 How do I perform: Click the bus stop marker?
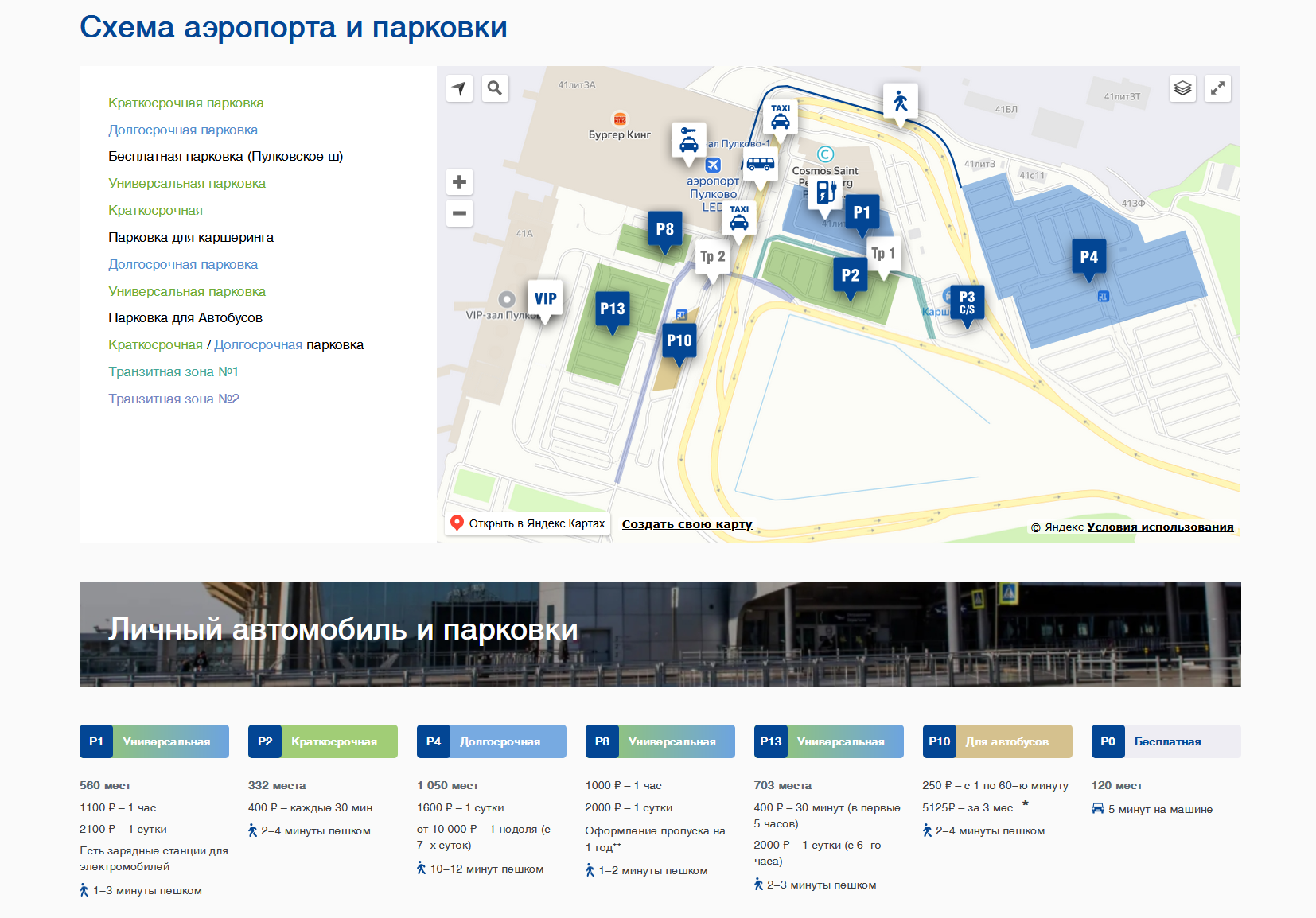point(760,165)
